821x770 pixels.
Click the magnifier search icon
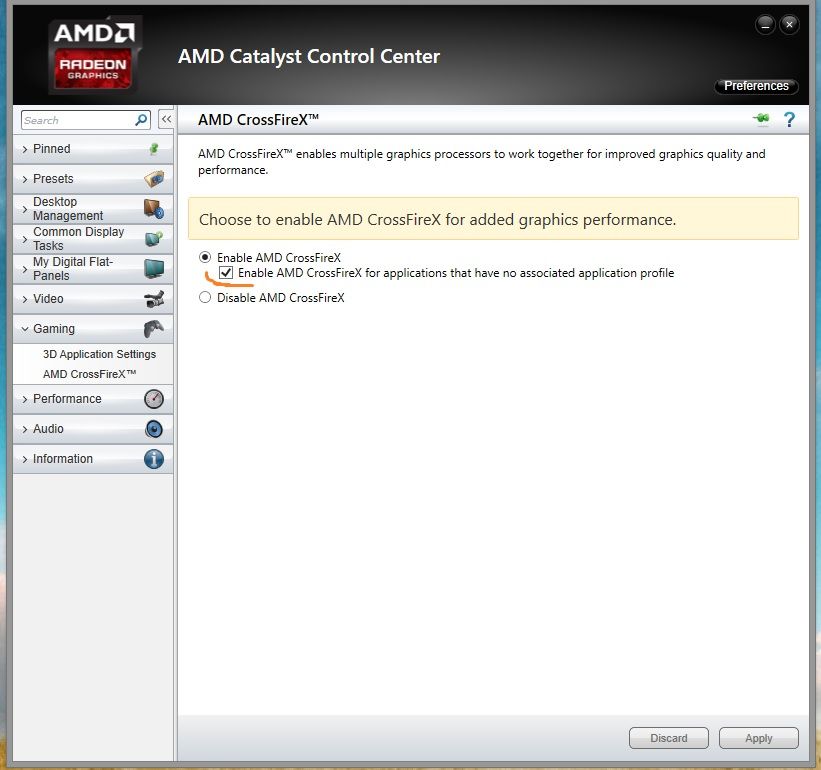click(x=141, y=120)
